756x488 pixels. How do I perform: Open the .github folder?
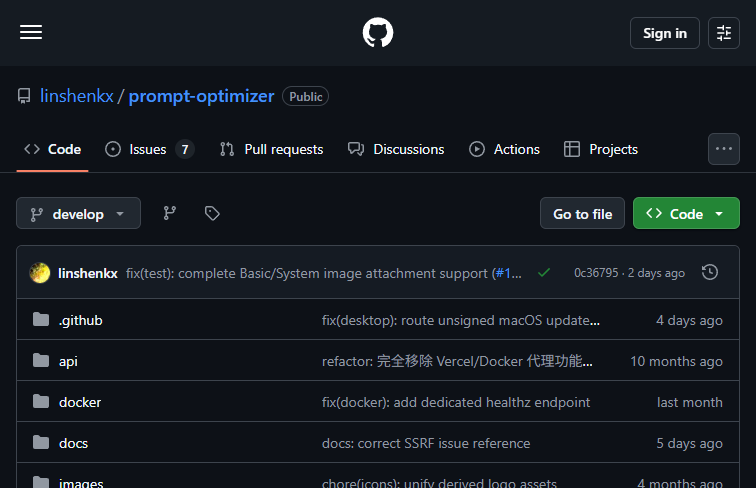coord(81,320)
